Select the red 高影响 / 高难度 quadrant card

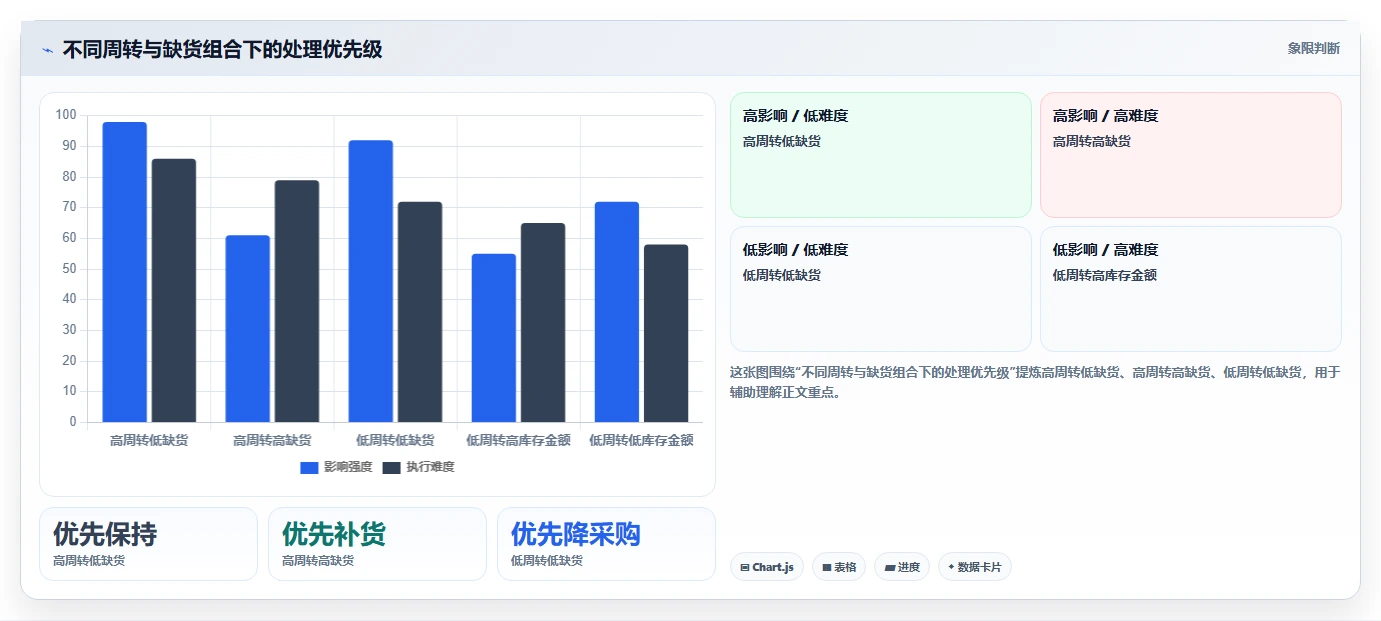[1191, 155]
